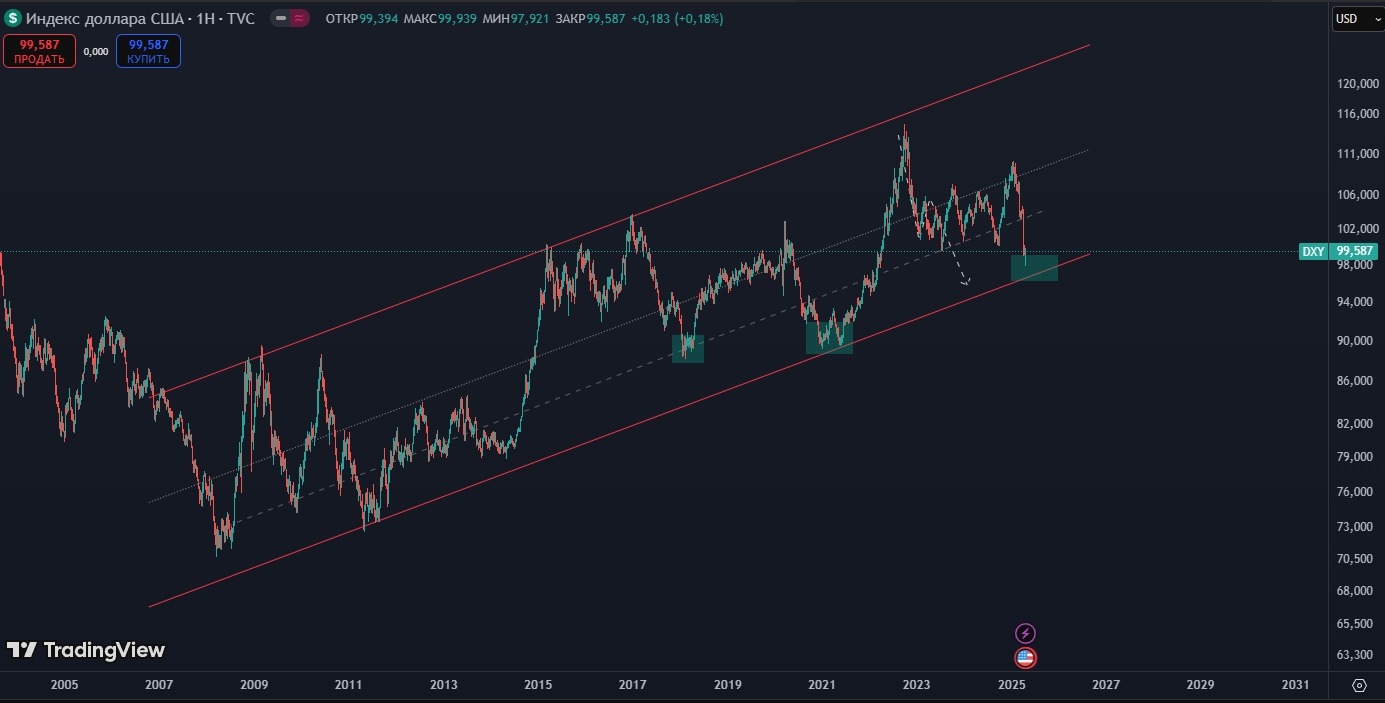Open symbol search via Индекс доллара США title
This screenshot has width=1385, height=703.
coord(139,19)
